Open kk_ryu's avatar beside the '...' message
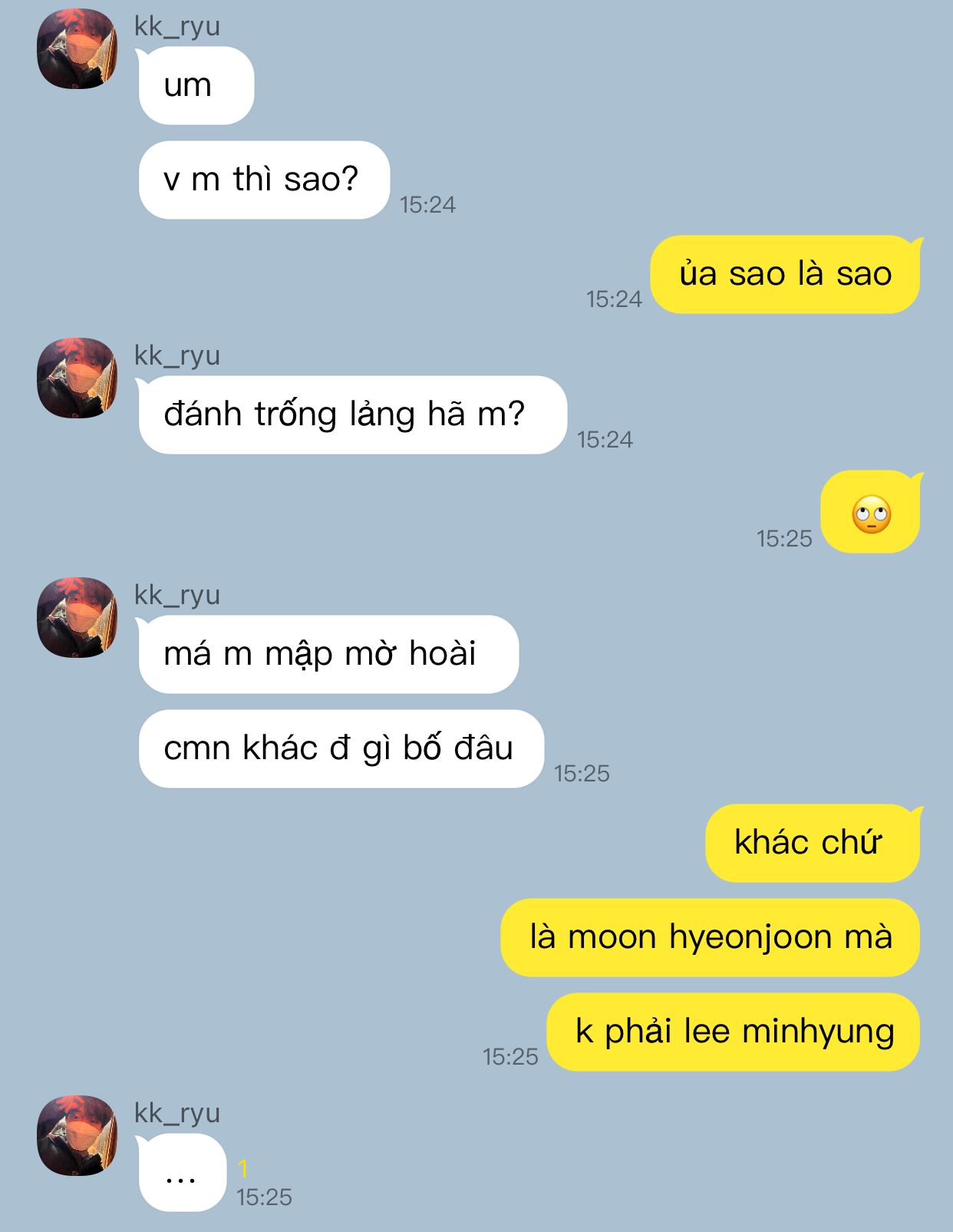Screen dimensions: 953x1232 pos(77,1135)
